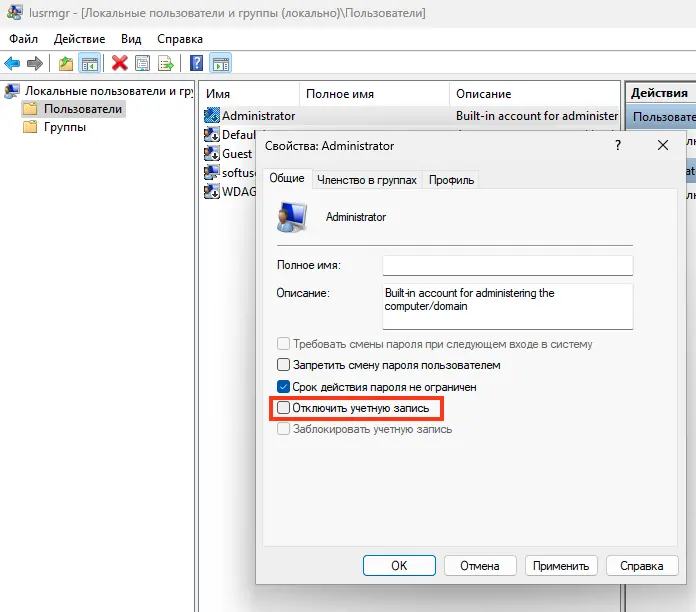Toggle the action pane show/hide icon

pyautogui.click(x=221, y=64)
